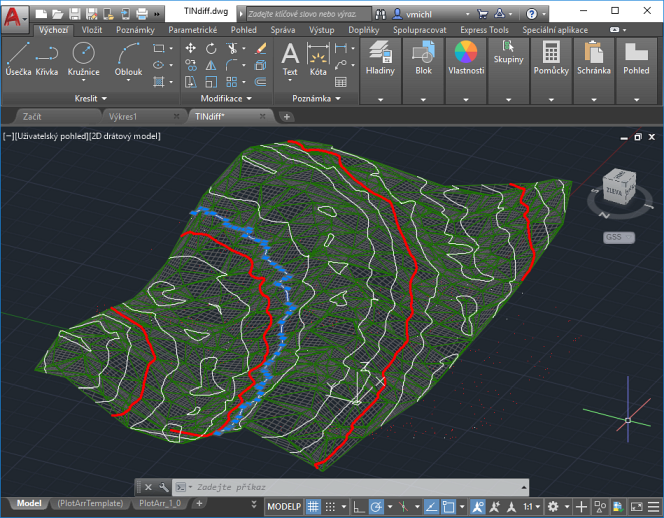Toggle the grid display in status bar
Screen dimensions: 664x518
313,506
